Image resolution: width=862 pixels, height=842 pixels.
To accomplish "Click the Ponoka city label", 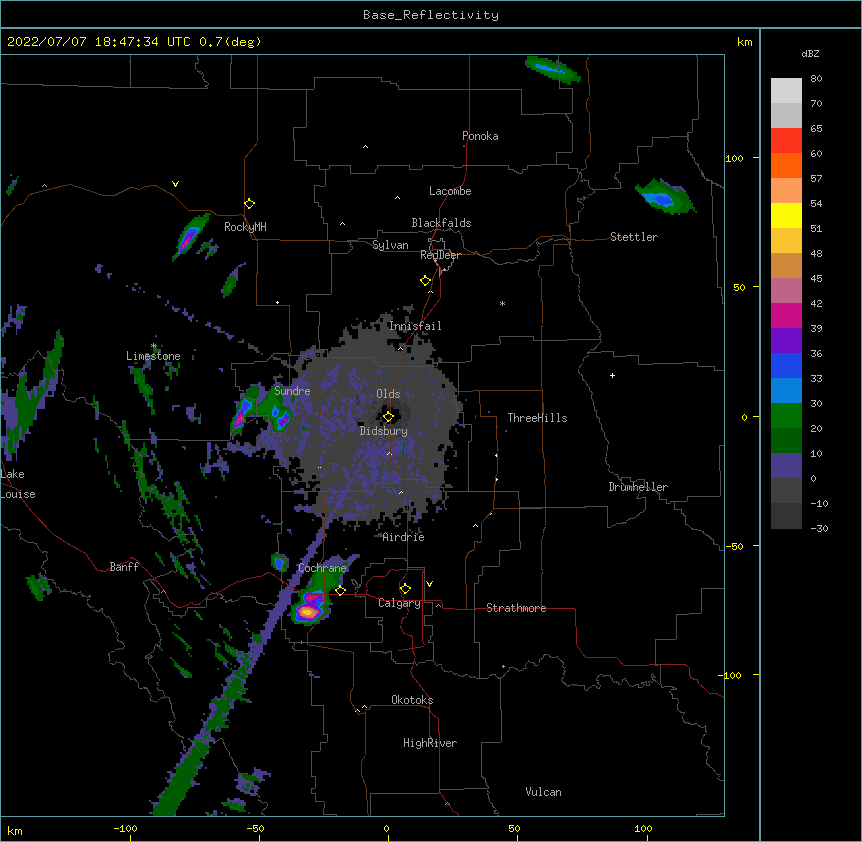I will (x=480, y=136).
